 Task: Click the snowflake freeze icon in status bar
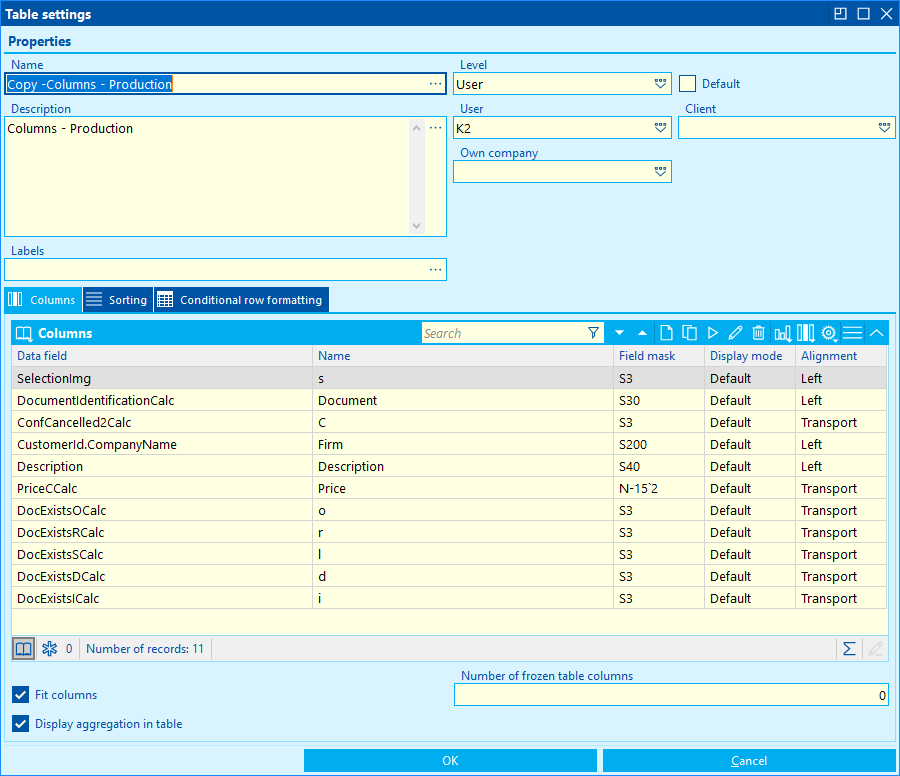(x=49, y=649)
